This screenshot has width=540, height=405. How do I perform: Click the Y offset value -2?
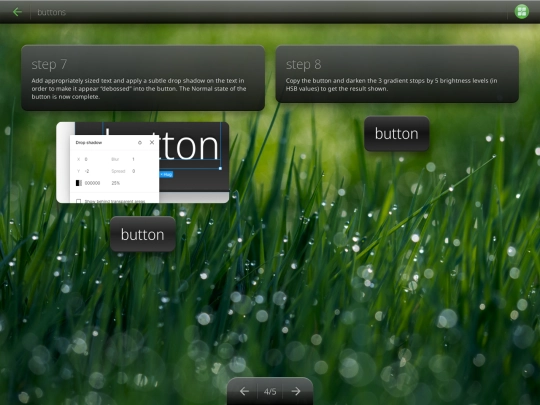(x=87, y=171)
